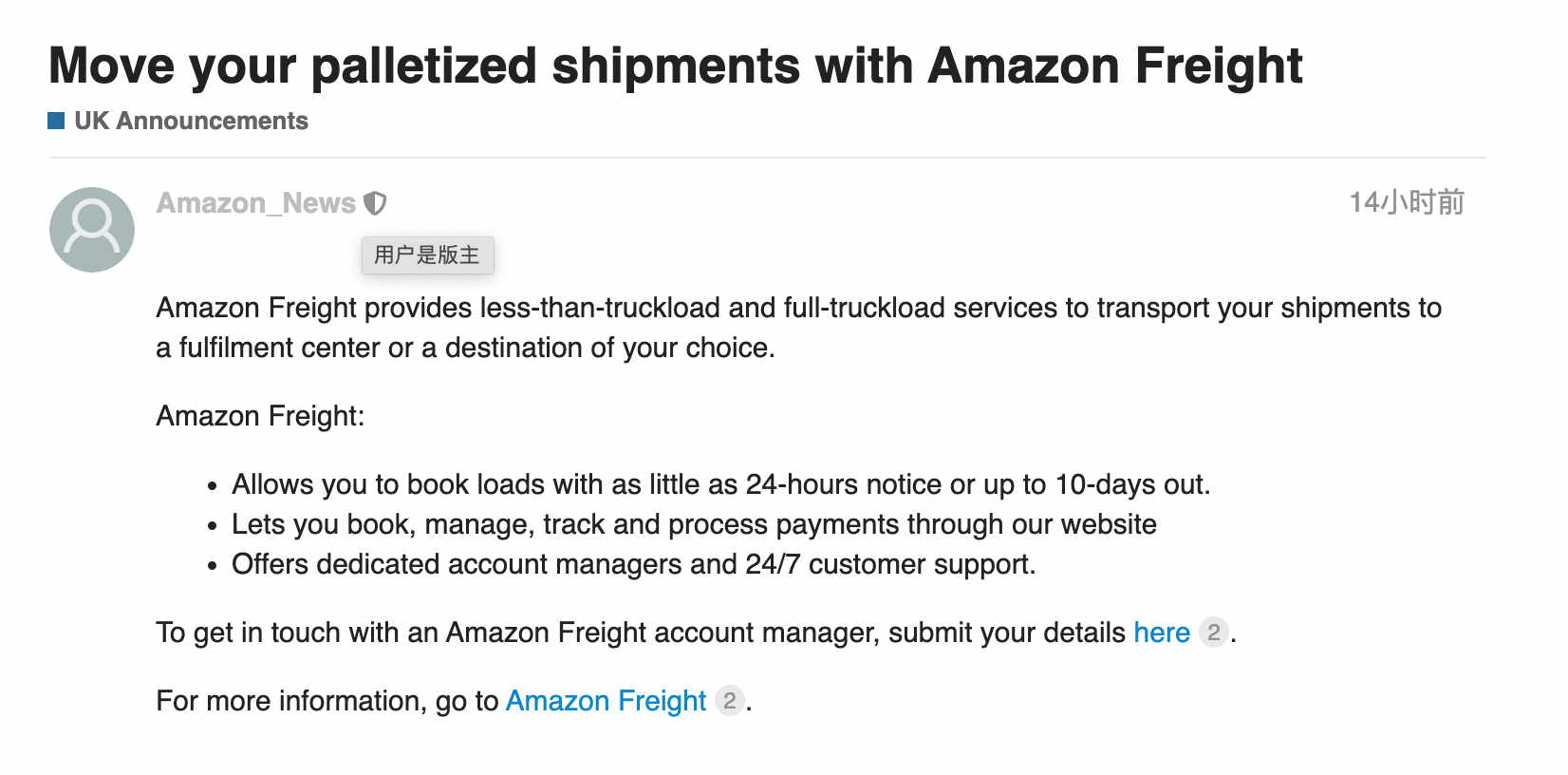Viewport: 1568px width, 775px height.
Task: Click the moderator shield icon
Action: coord(376,203)
